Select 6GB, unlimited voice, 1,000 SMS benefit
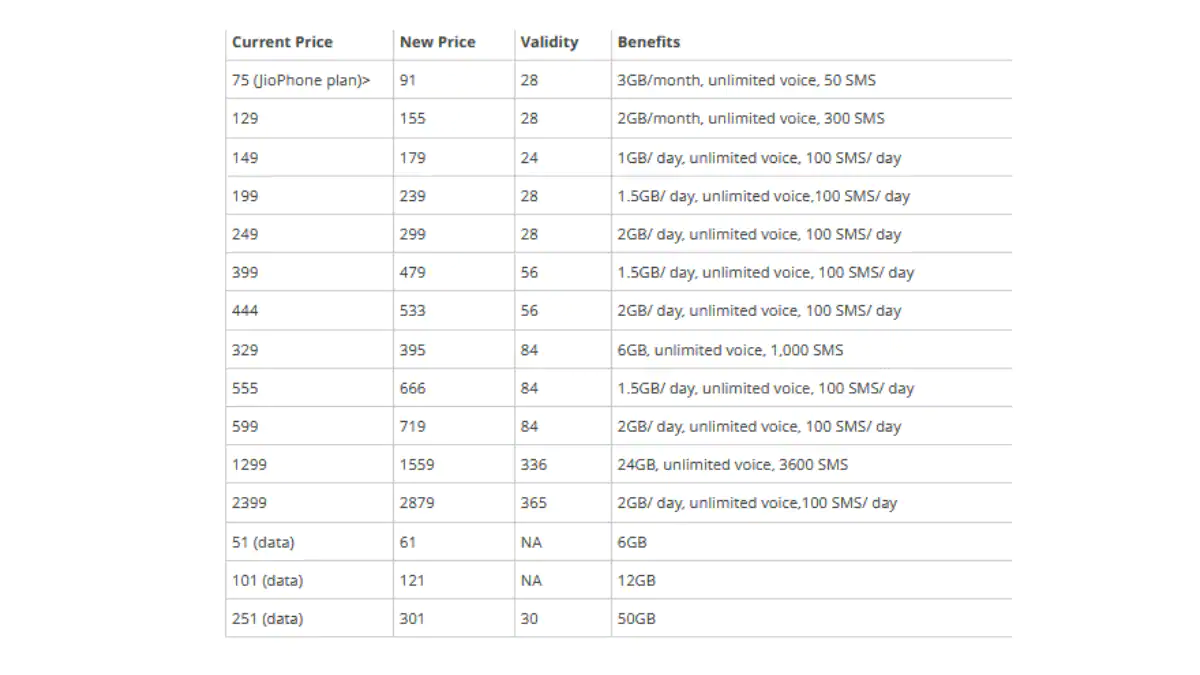Screen dimensions: 1200x675 pos(730,350)
